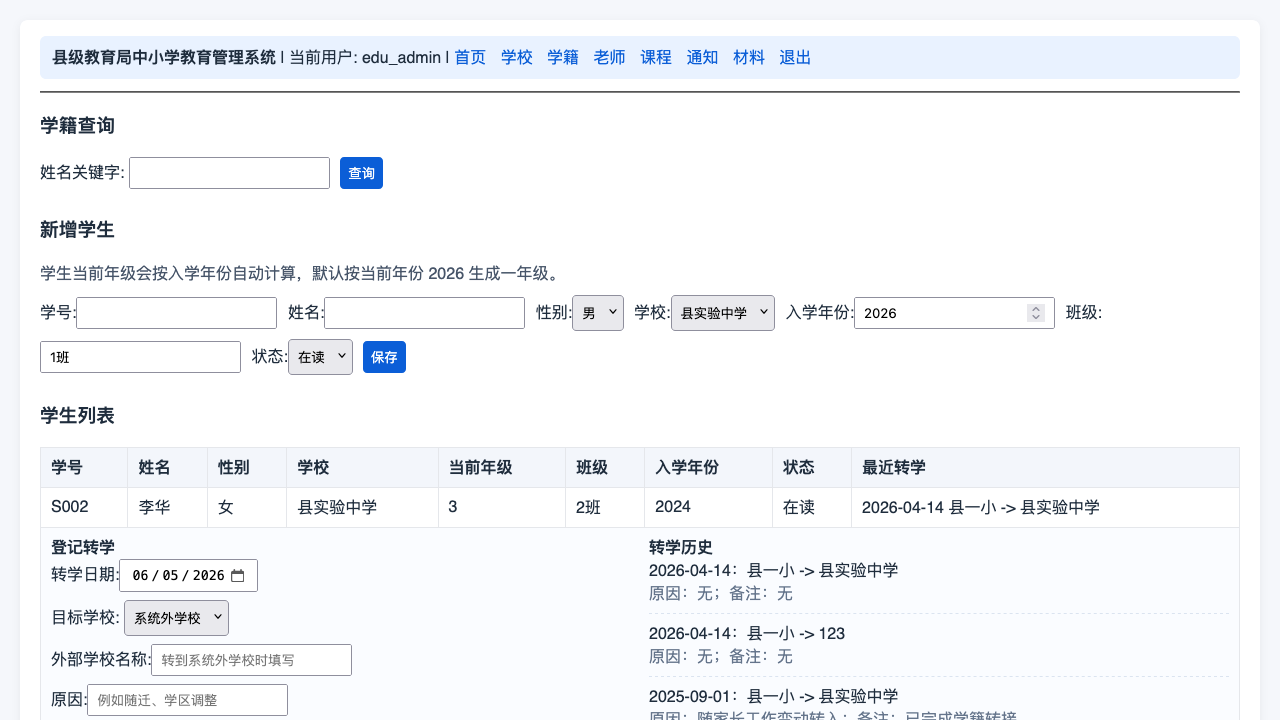Open the 性别 dropdown
1280x720 pixels.
[x=598, y=313]
